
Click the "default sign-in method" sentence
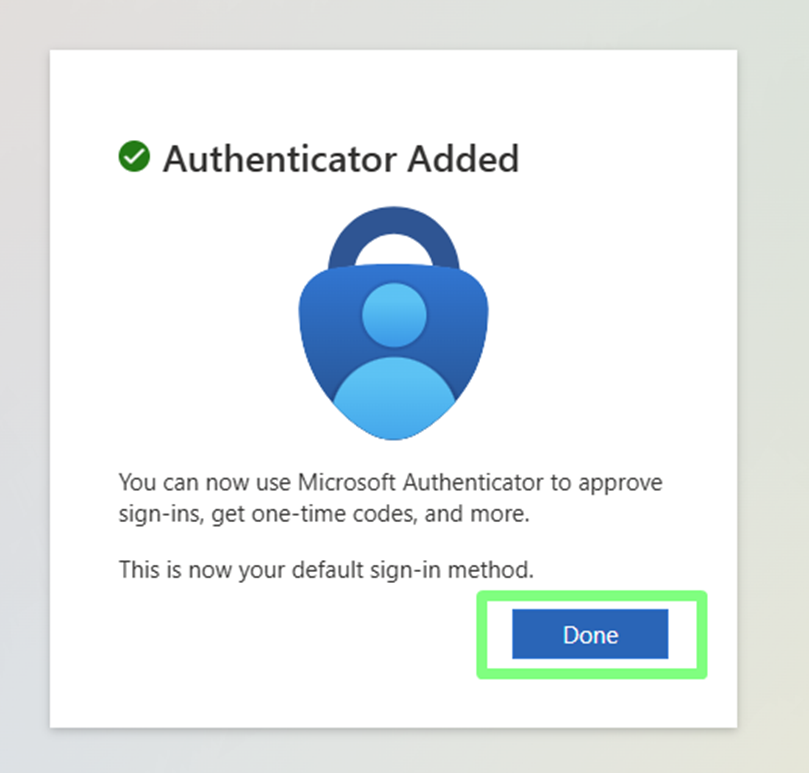[326, 570]
